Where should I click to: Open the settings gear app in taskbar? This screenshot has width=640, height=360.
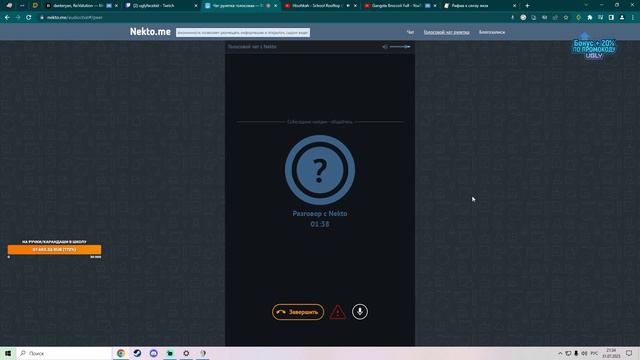coord(186,353)
